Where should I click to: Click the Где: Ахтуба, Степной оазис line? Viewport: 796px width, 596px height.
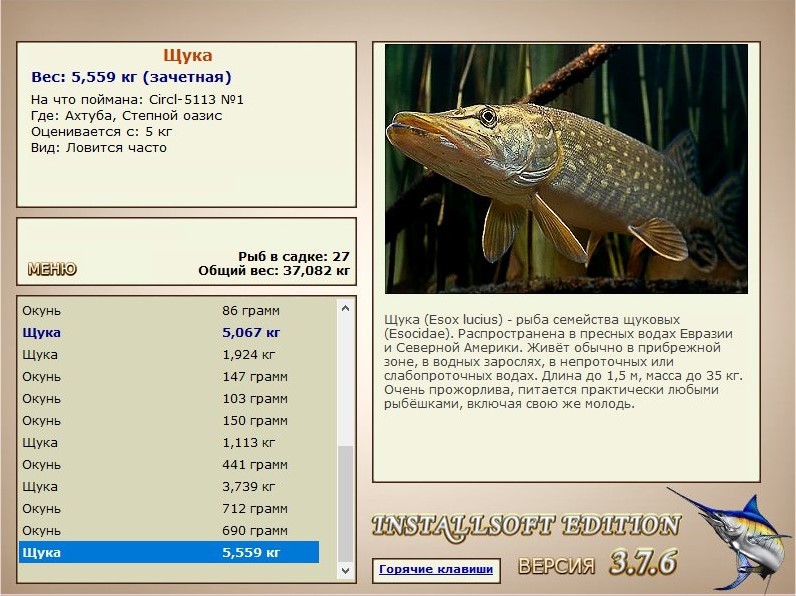(x=126, y=116)
